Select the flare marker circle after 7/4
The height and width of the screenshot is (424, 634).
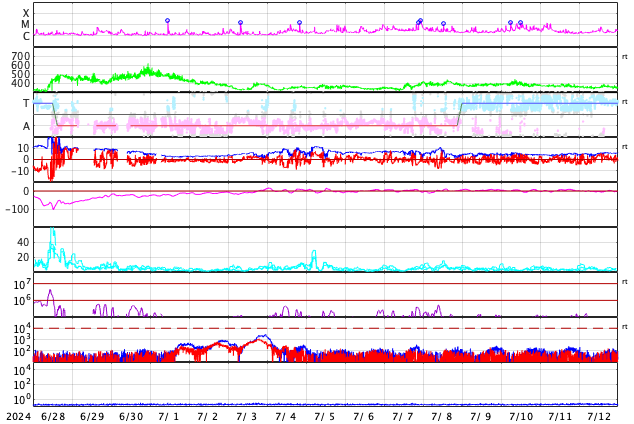point(300,23)
